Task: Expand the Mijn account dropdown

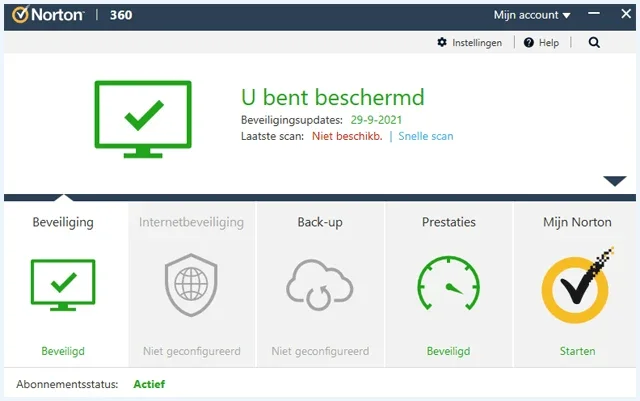Action: (532, 15)
